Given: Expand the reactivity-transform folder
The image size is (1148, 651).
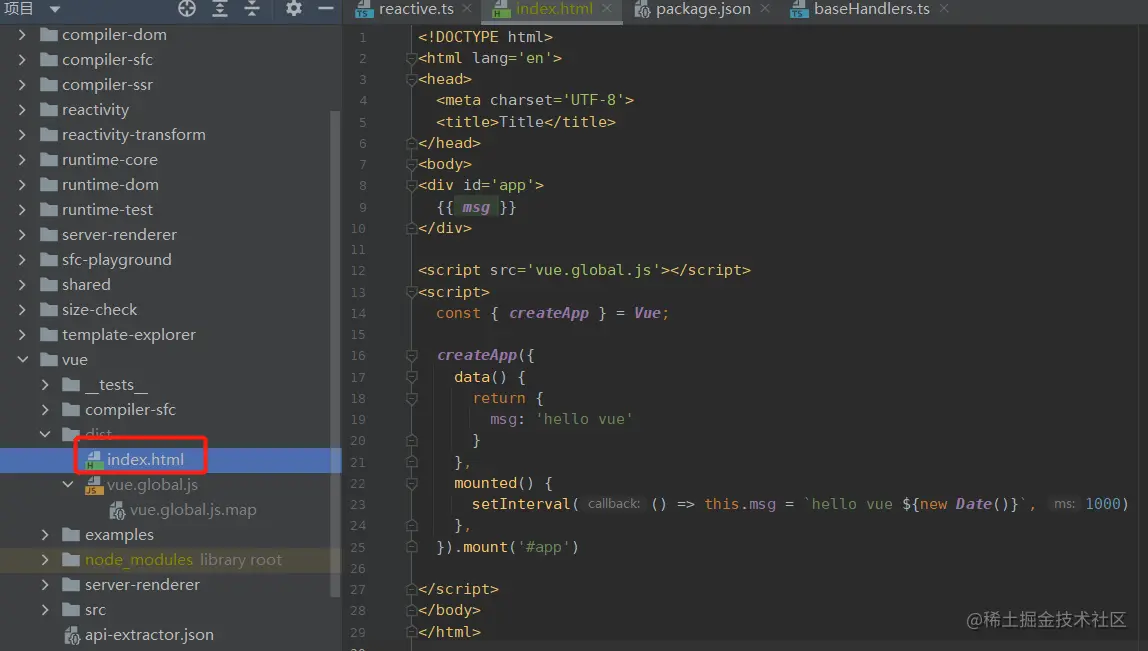Looking at the screenshot, I should coord(22,134).
